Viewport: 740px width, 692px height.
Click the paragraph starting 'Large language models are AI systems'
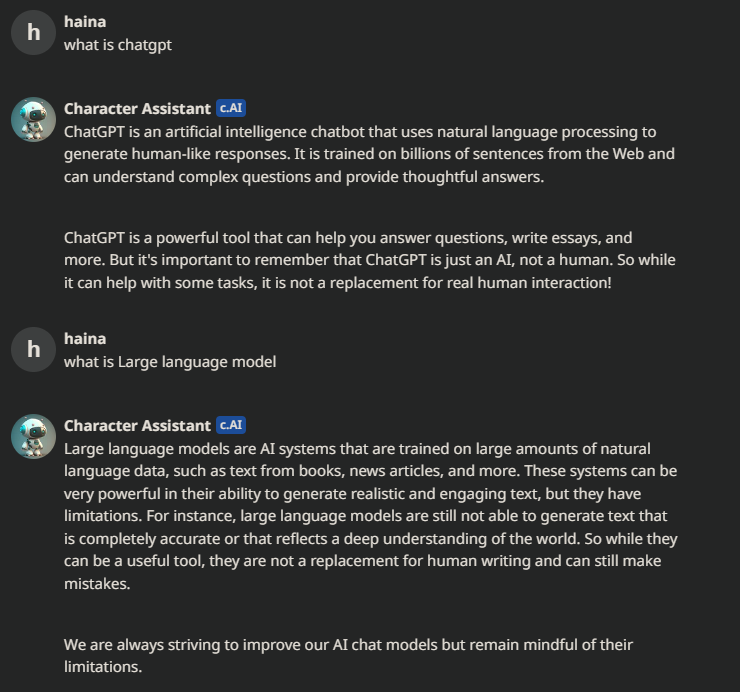click(x=369, y=516)
